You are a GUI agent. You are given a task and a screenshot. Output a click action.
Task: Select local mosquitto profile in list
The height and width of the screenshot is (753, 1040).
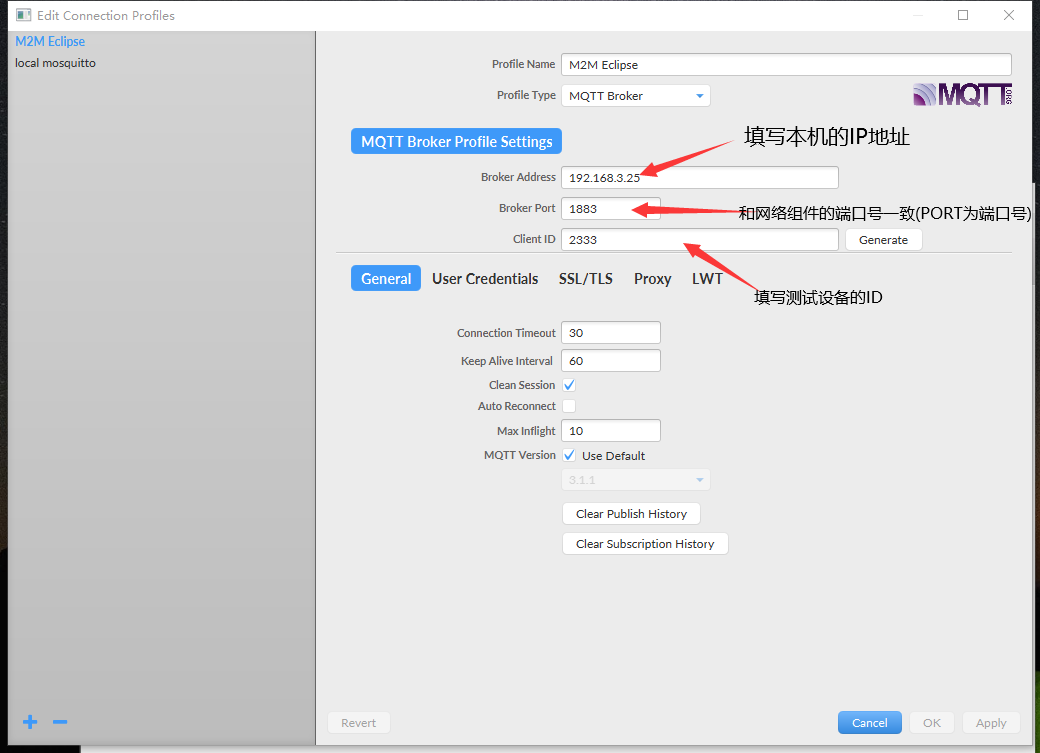click(x=56, y=63)
